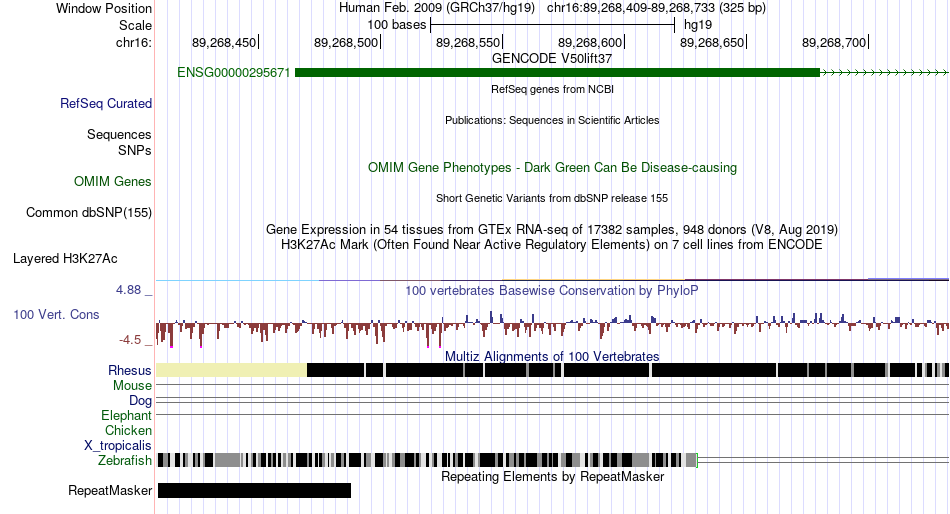The height and width of the screenshot is (514, 950).
Task: Click the Window Position label
Action: [104, 8]
